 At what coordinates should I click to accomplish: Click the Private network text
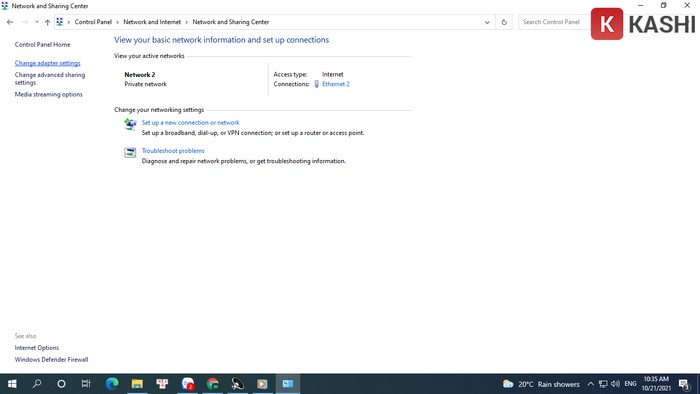(146, 84)
